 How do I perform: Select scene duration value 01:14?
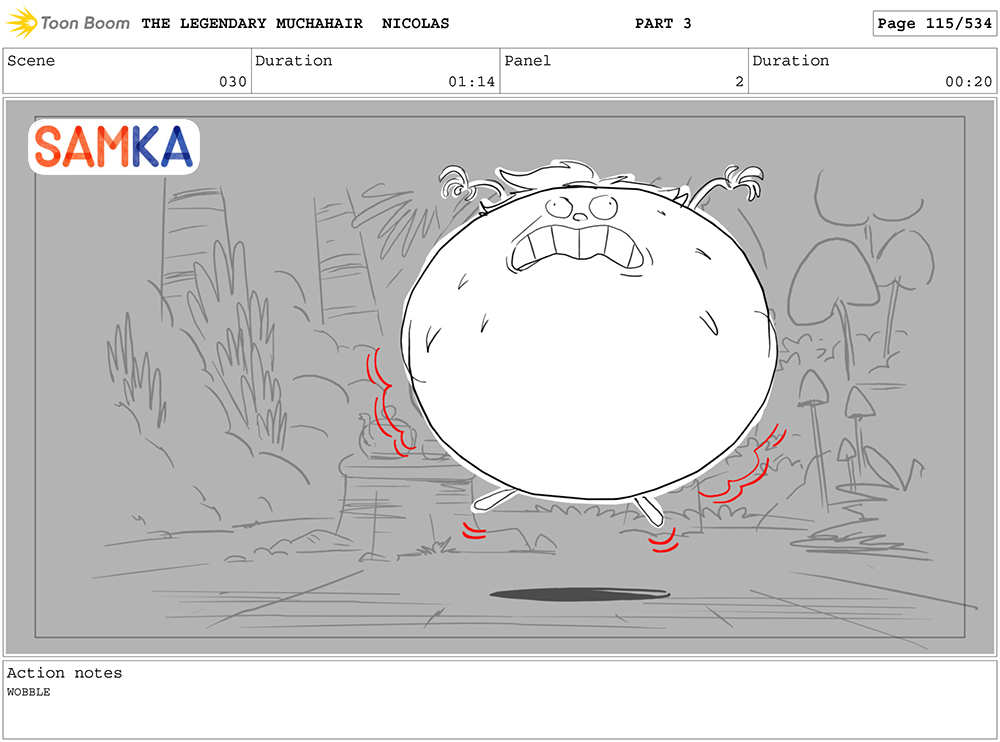[471, 82]
